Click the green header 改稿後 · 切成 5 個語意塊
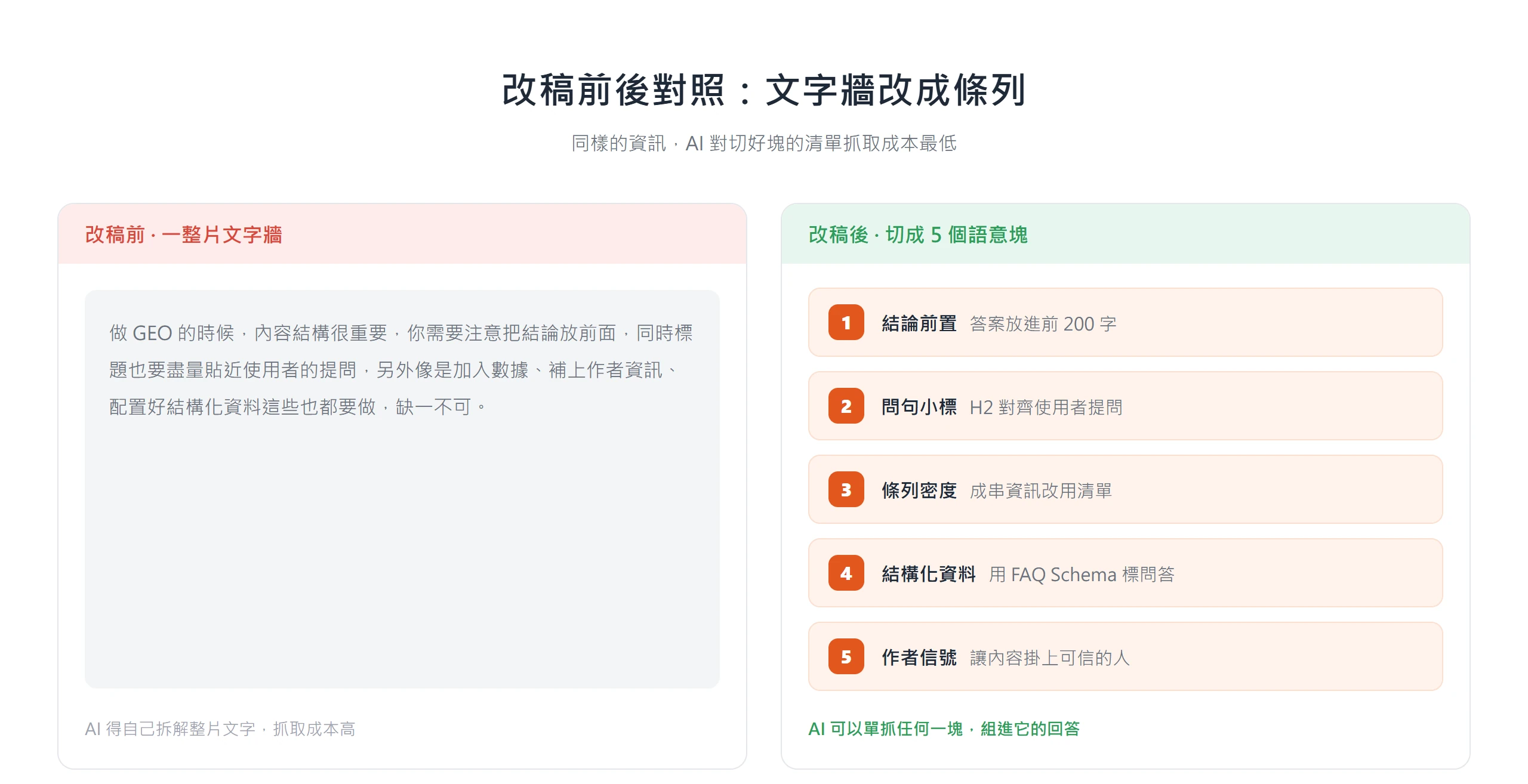The width and height of the screenshot is (1528, 784). coord(918,234)
